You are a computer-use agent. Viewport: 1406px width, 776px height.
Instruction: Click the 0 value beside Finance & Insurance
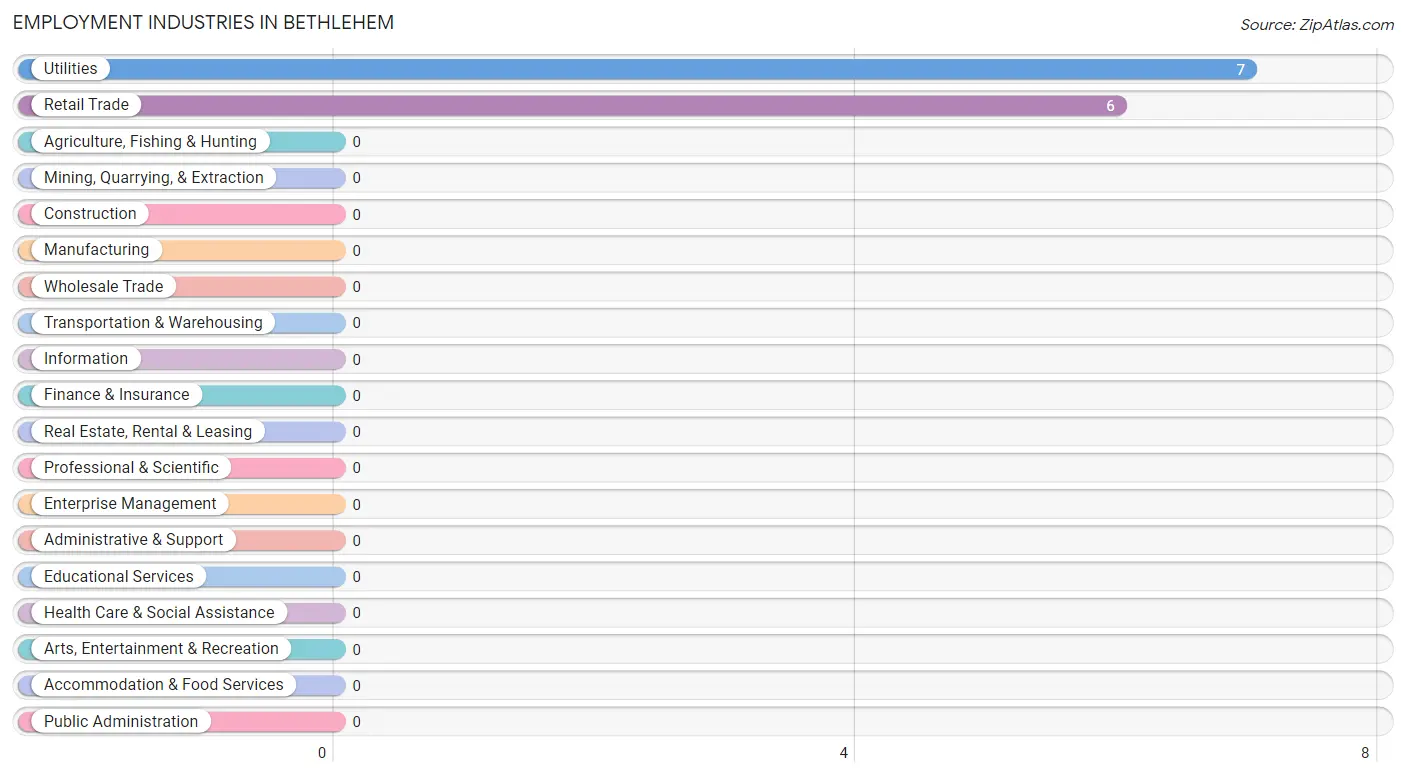[356, 396]
